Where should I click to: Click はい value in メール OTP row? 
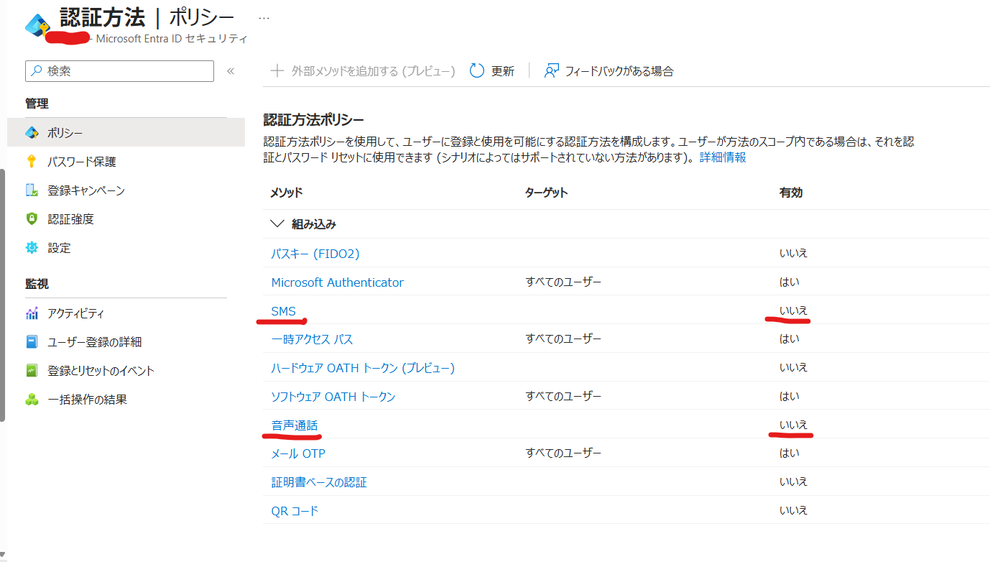coord(789,453)
